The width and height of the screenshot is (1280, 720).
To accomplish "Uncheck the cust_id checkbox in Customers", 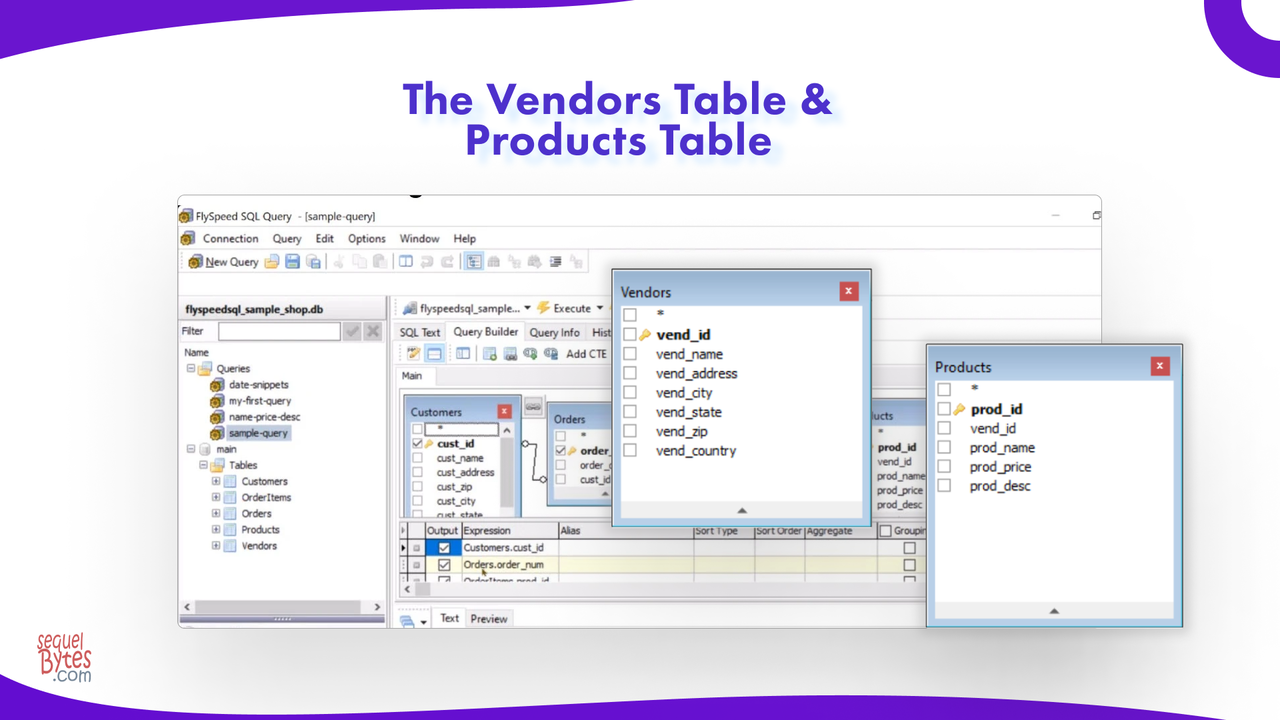I will 417,444.
